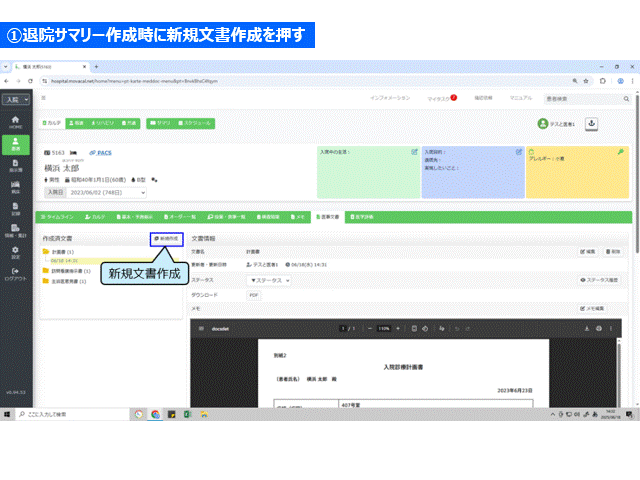Open the ステータス dropdown
The width and height of the screenshot is (640, 480).
pyautogui.click(x=269, y=280)
